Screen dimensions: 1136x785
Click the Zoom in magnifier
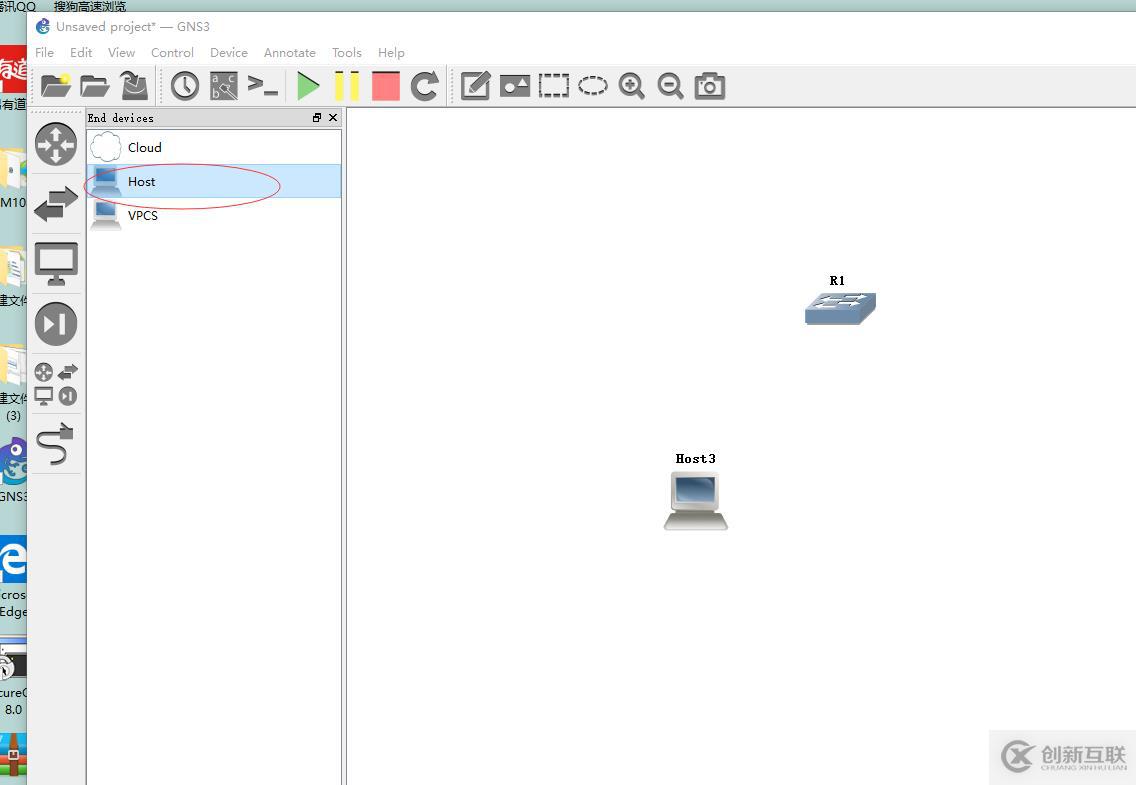tap(632, 85)
